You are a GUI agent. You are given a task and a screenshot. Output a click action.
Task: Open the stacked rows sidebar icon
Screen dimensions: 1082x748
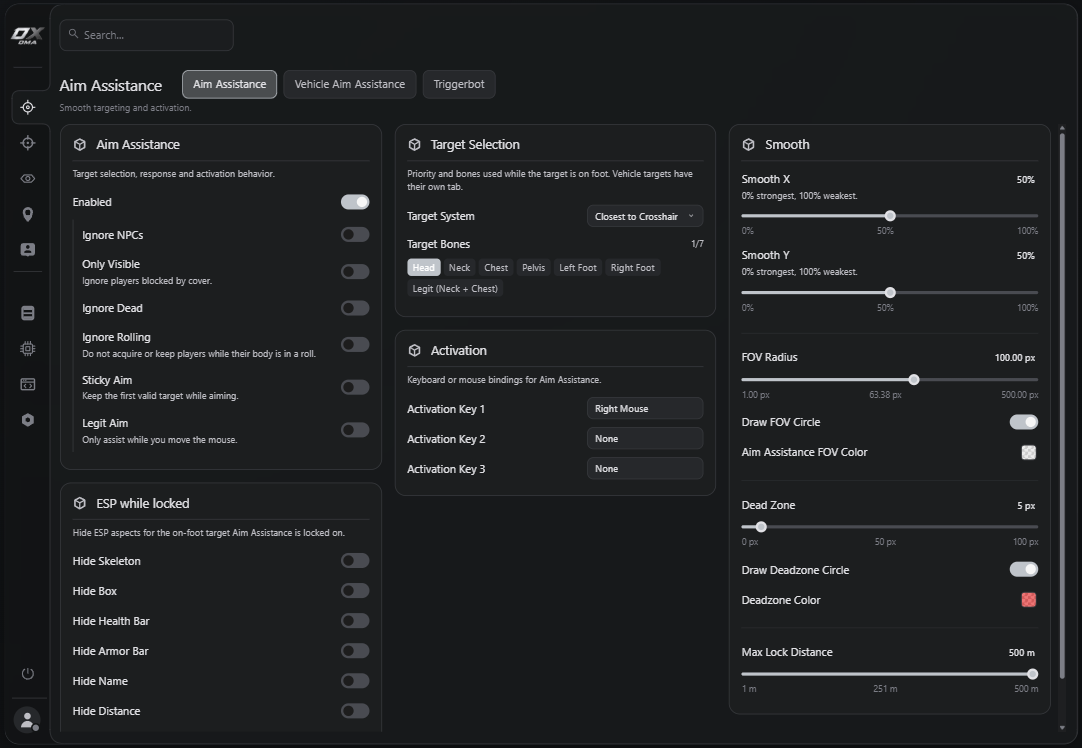28,313
